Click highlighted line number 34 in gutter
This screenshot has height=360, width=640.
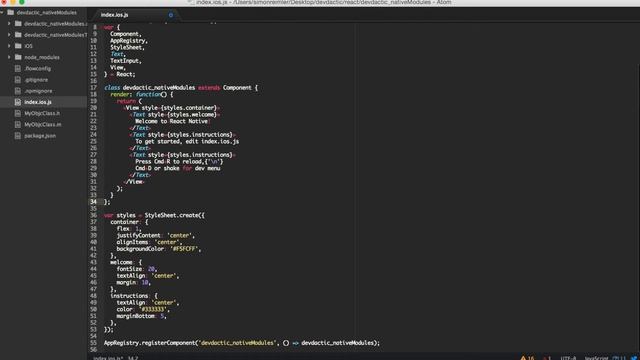93,202
